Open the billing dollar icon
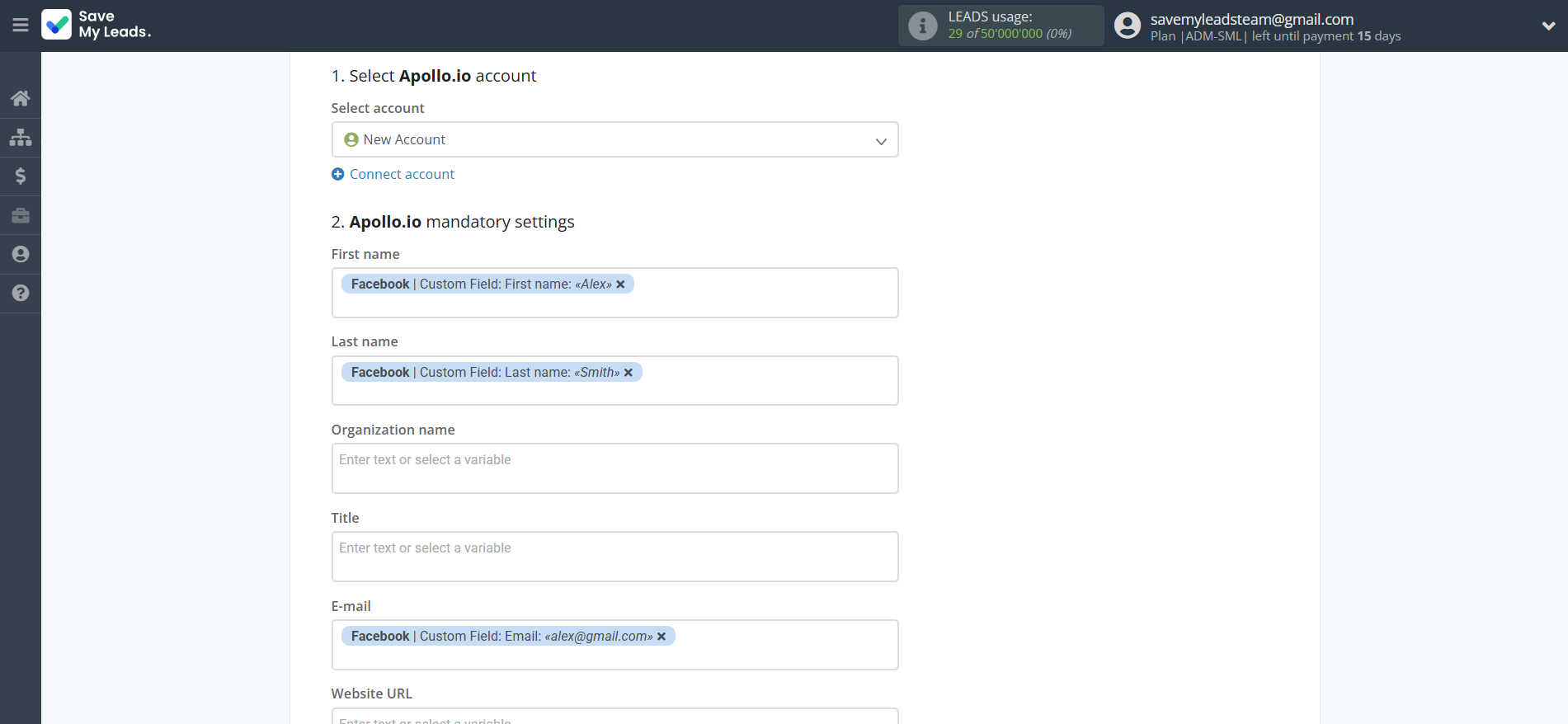This screenshot has width=1568, height=724. coord(21,176)
